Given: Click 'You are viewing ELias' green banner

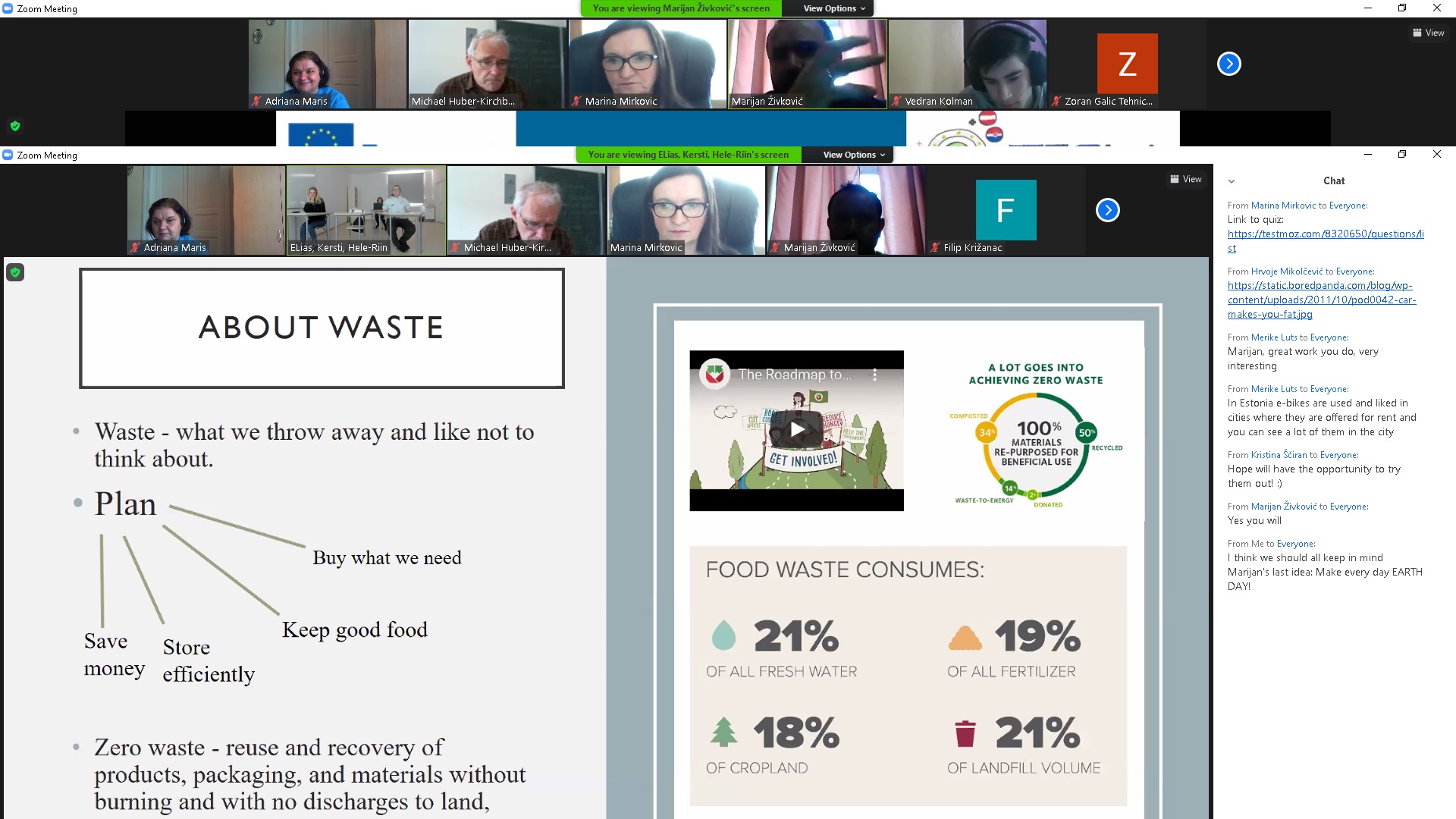Looking at the screenshot, I should pyautogui.click(x=688, y=155).
